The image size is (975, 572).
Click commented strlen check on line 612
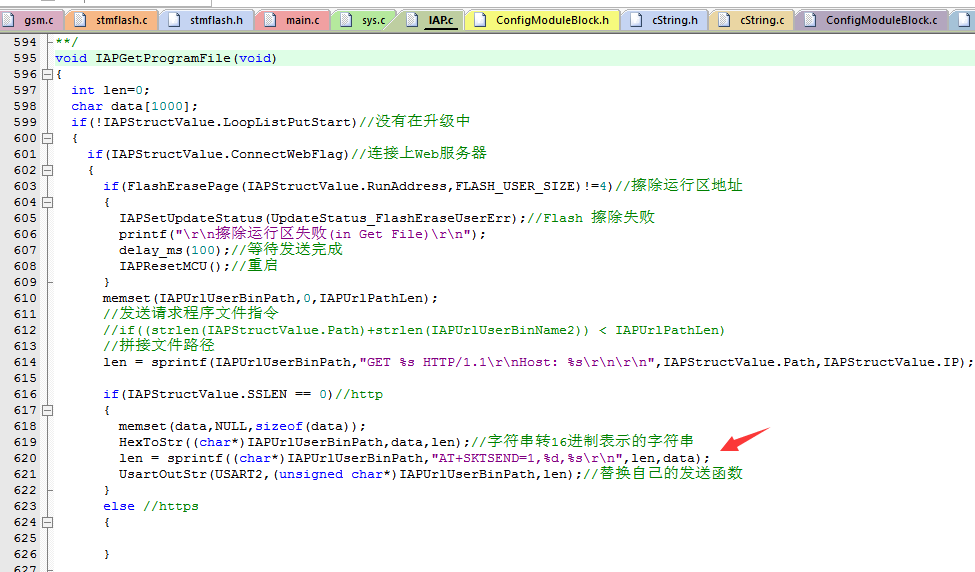414,330
